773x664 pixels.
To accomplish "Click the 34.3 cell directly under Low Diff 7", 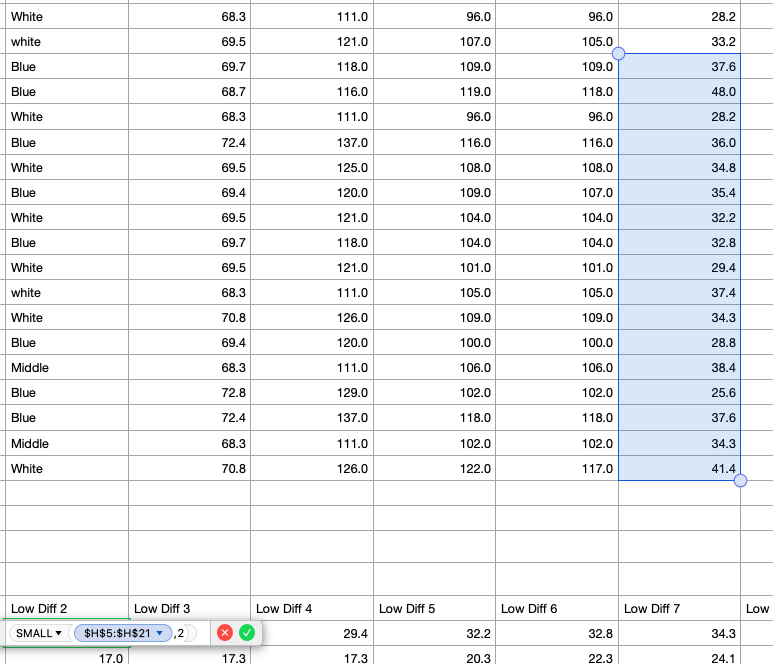I will [x=679, y=633].
